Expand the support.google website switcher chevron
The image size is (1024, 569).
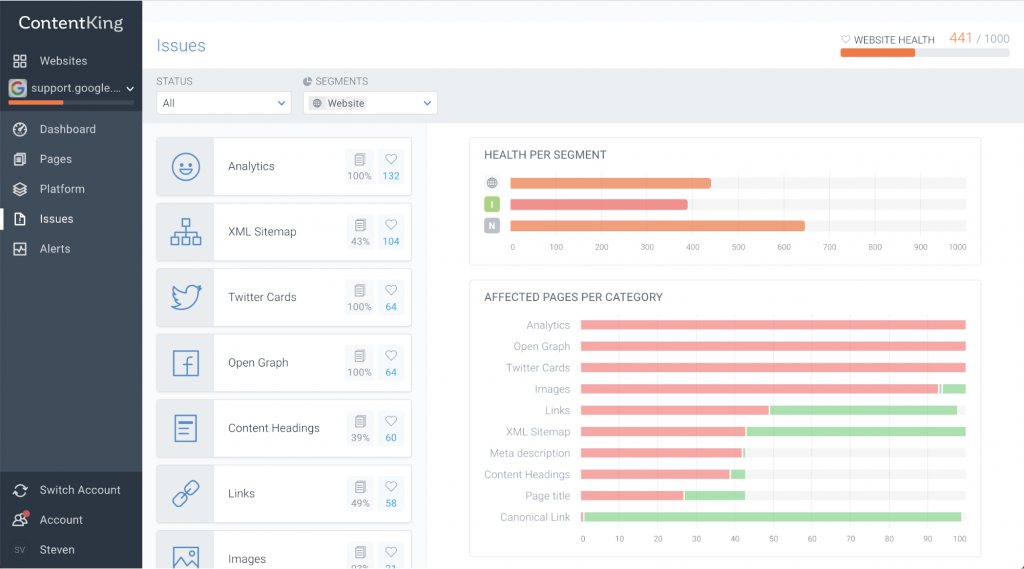pyautogui.click(x=130, y=88)
